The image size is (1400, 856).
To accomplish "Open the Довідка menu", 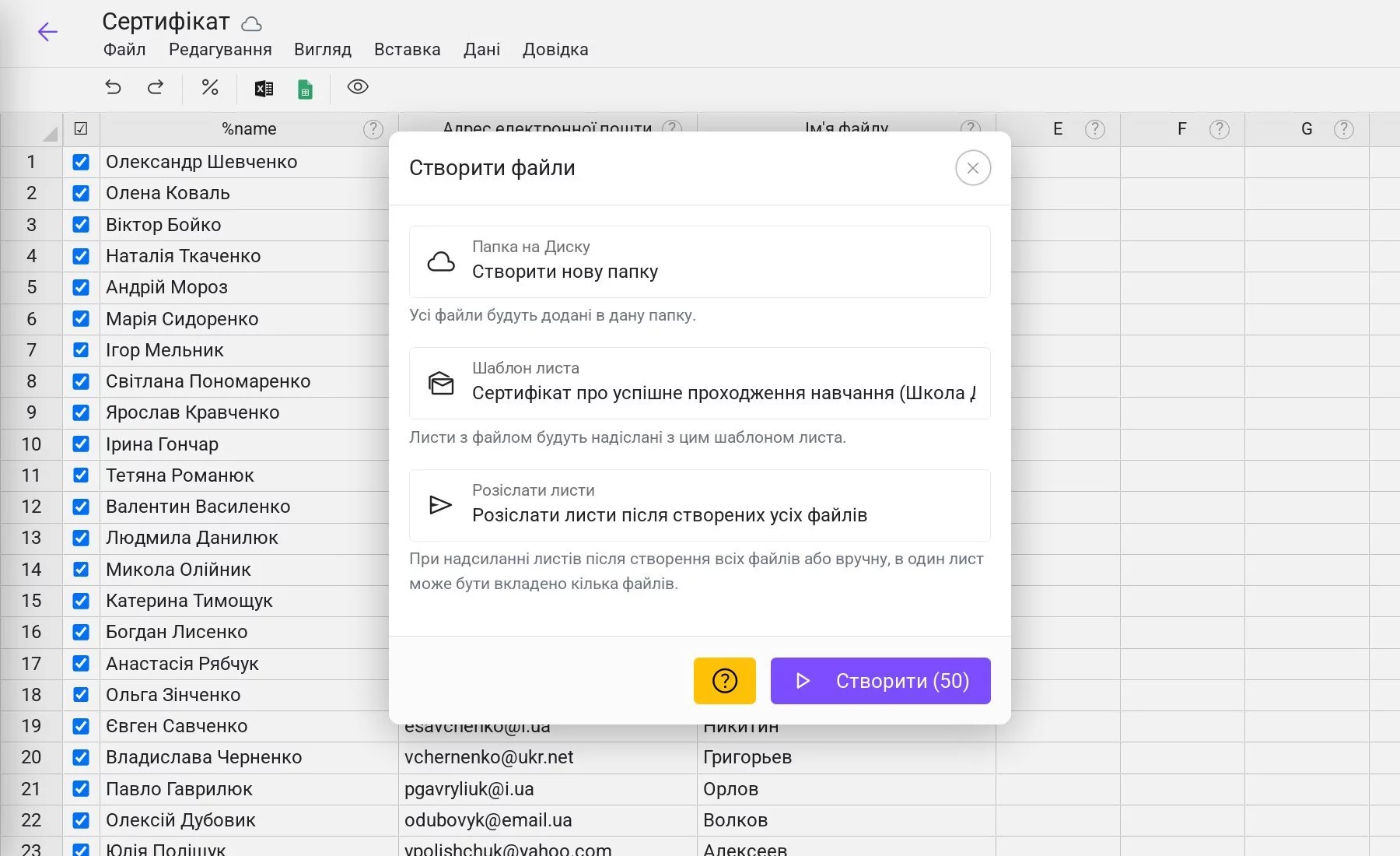I will pos(555,50).
